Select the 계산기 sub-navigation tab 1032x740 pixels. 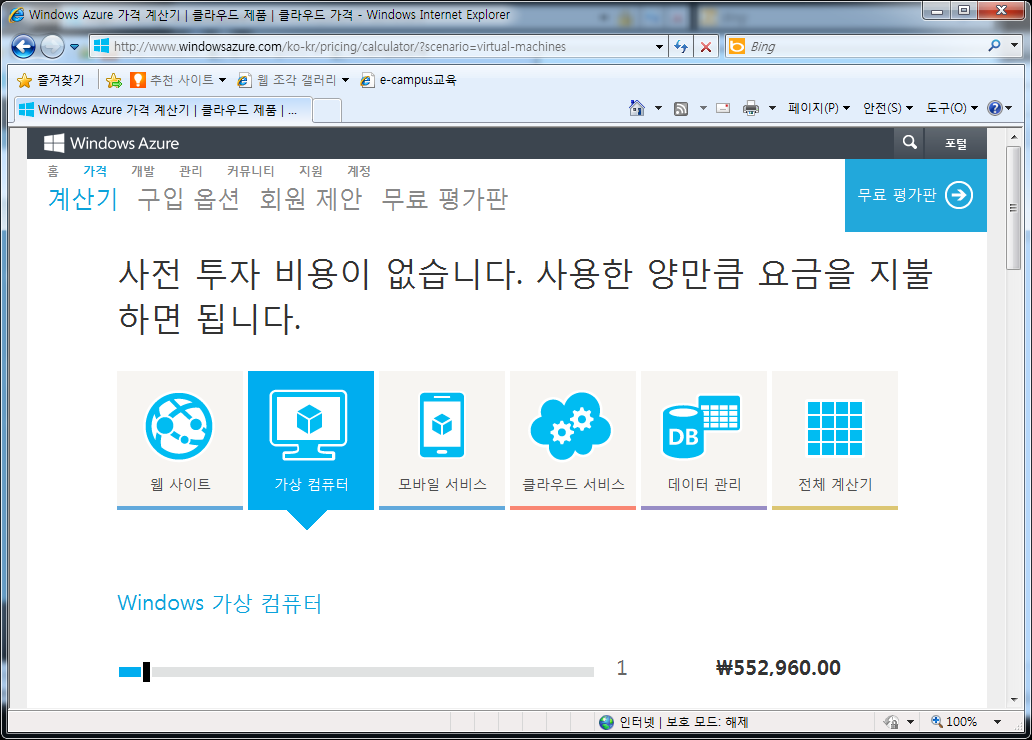point(83,198)
